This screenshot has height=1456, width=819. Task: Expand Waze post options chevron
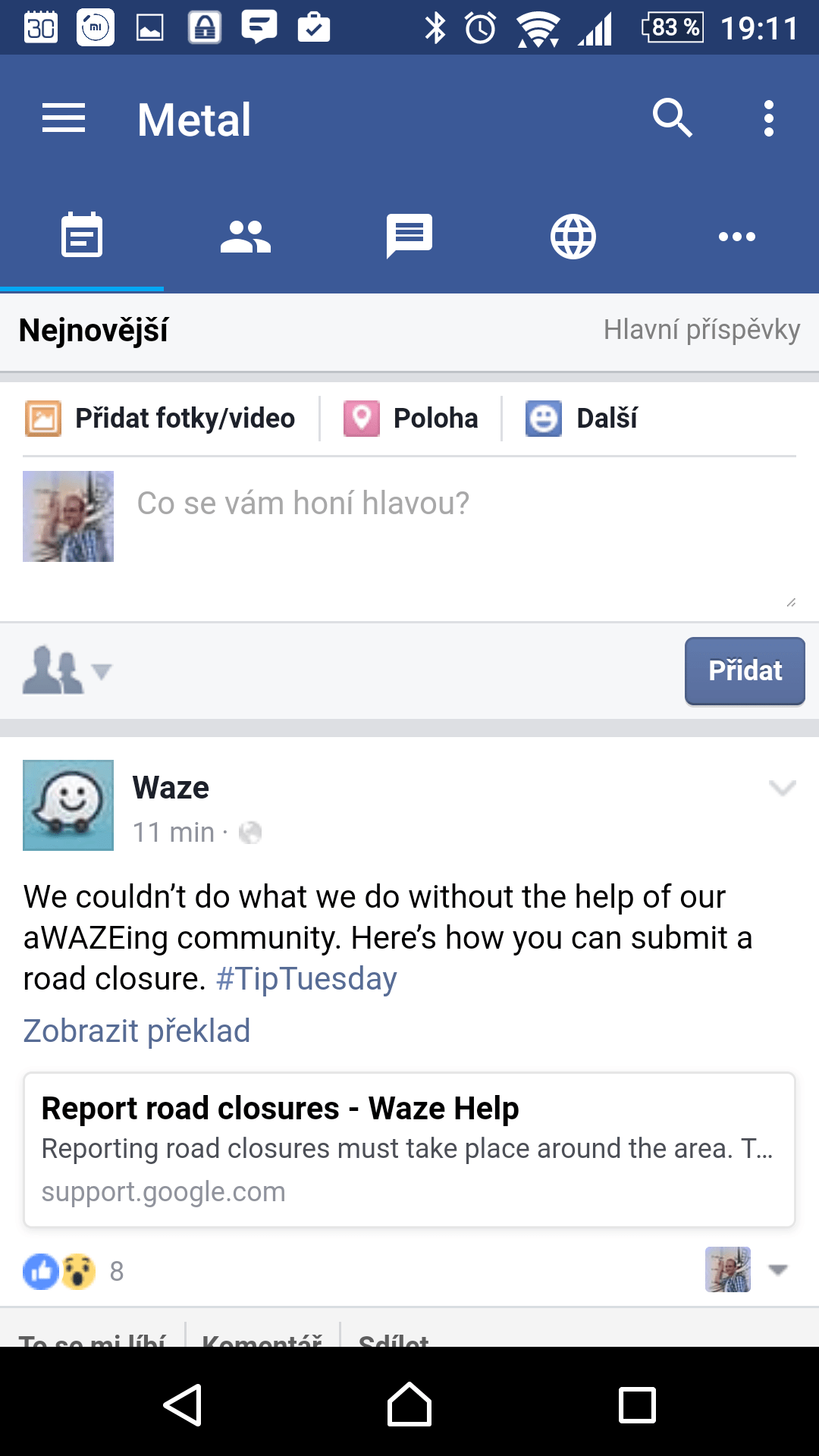click(x=782, y=788)
